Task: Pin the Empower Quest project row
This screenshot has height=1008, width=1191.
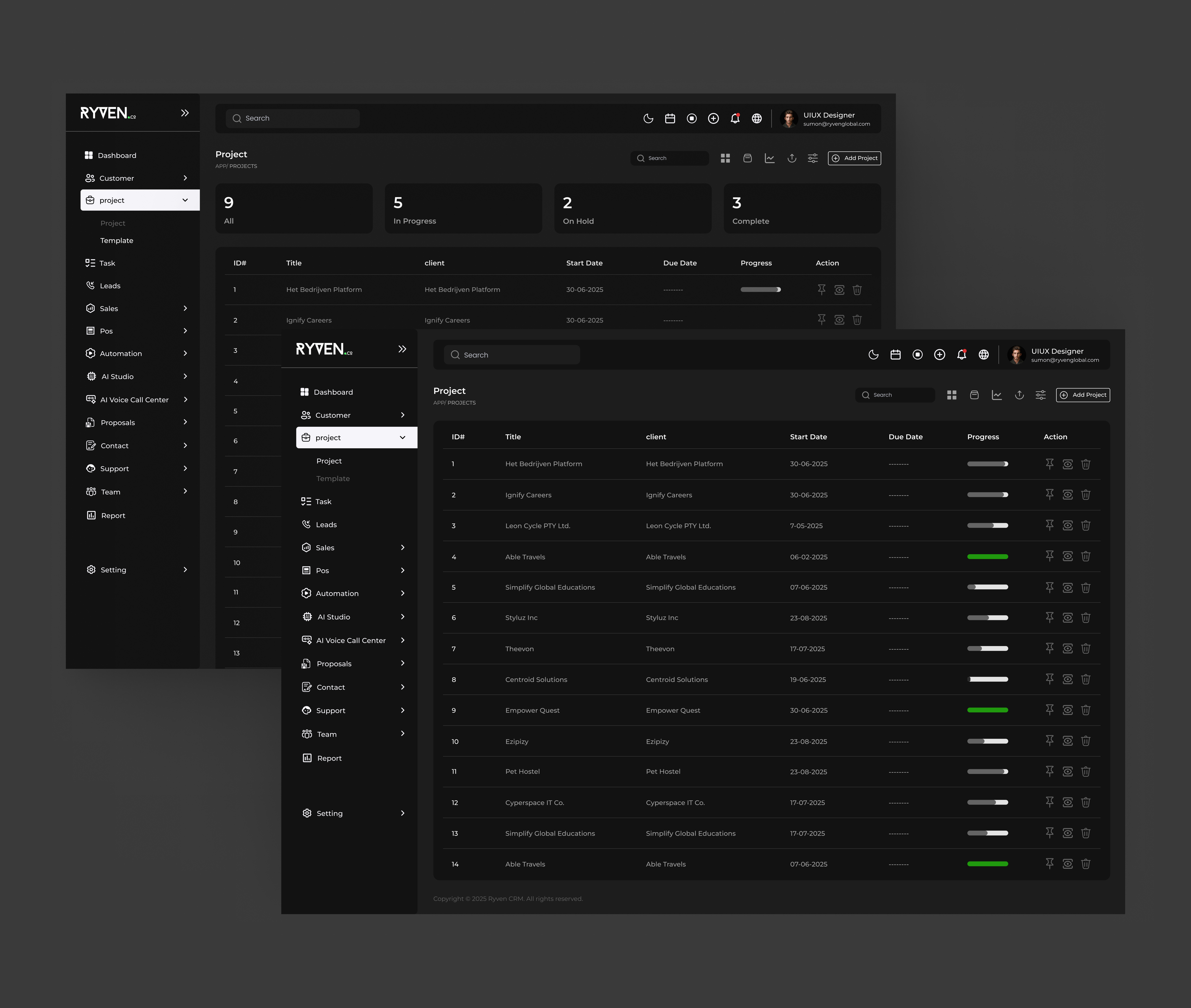Action: tap(1050, 710)
